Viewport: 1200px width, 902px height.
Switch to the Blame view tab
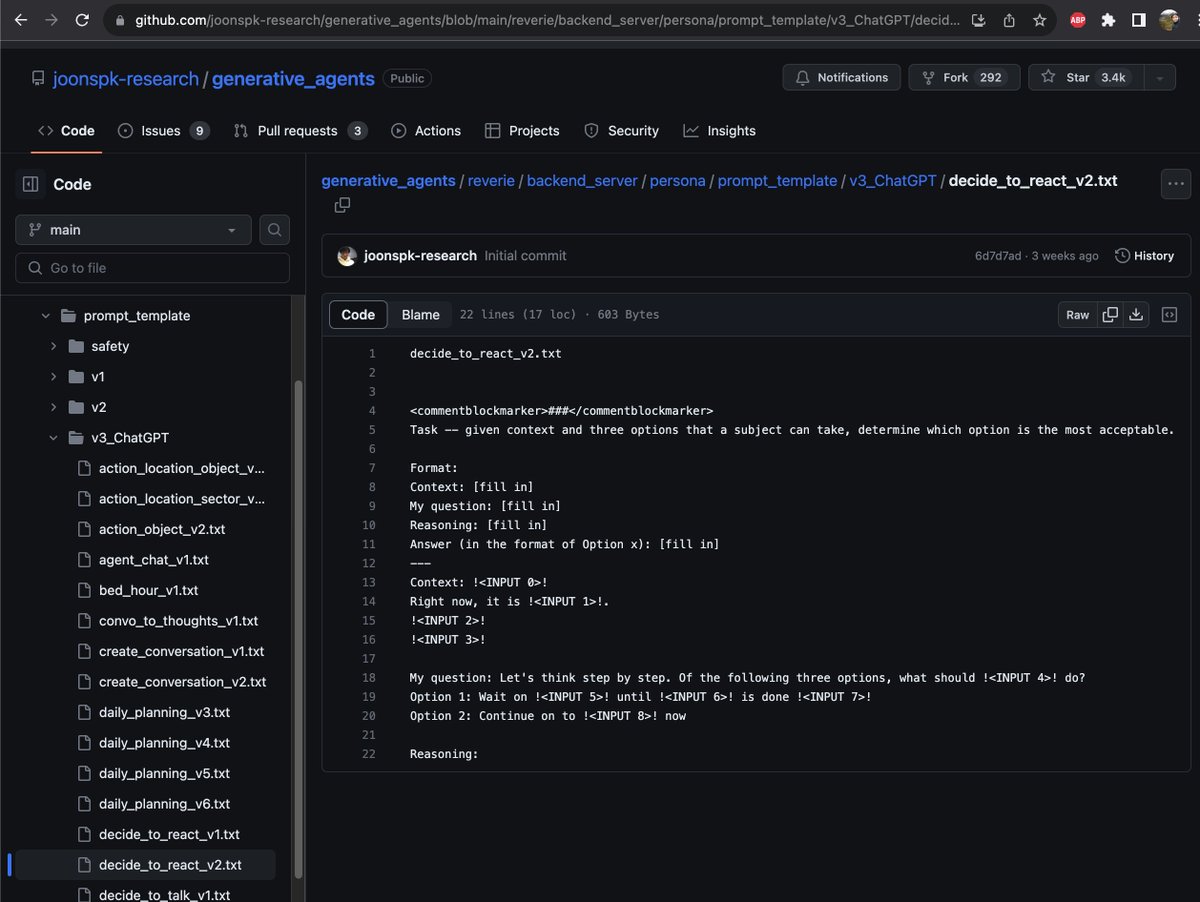pos(421,315)
